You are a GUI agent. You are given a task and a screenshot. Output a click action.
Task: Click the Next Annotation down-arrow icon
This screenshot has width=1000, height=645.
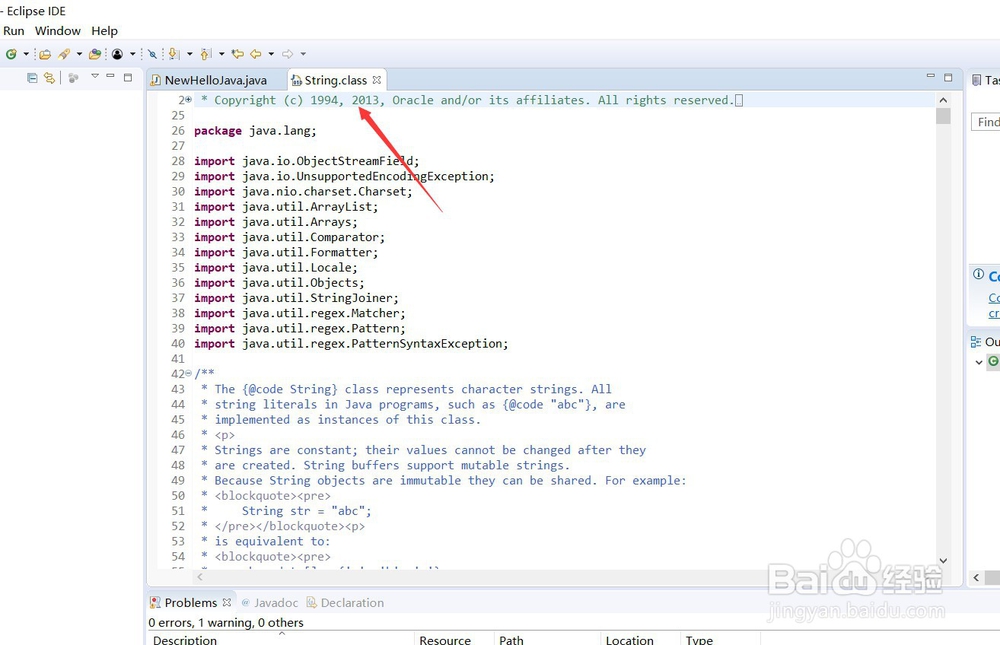click(174, 54)
